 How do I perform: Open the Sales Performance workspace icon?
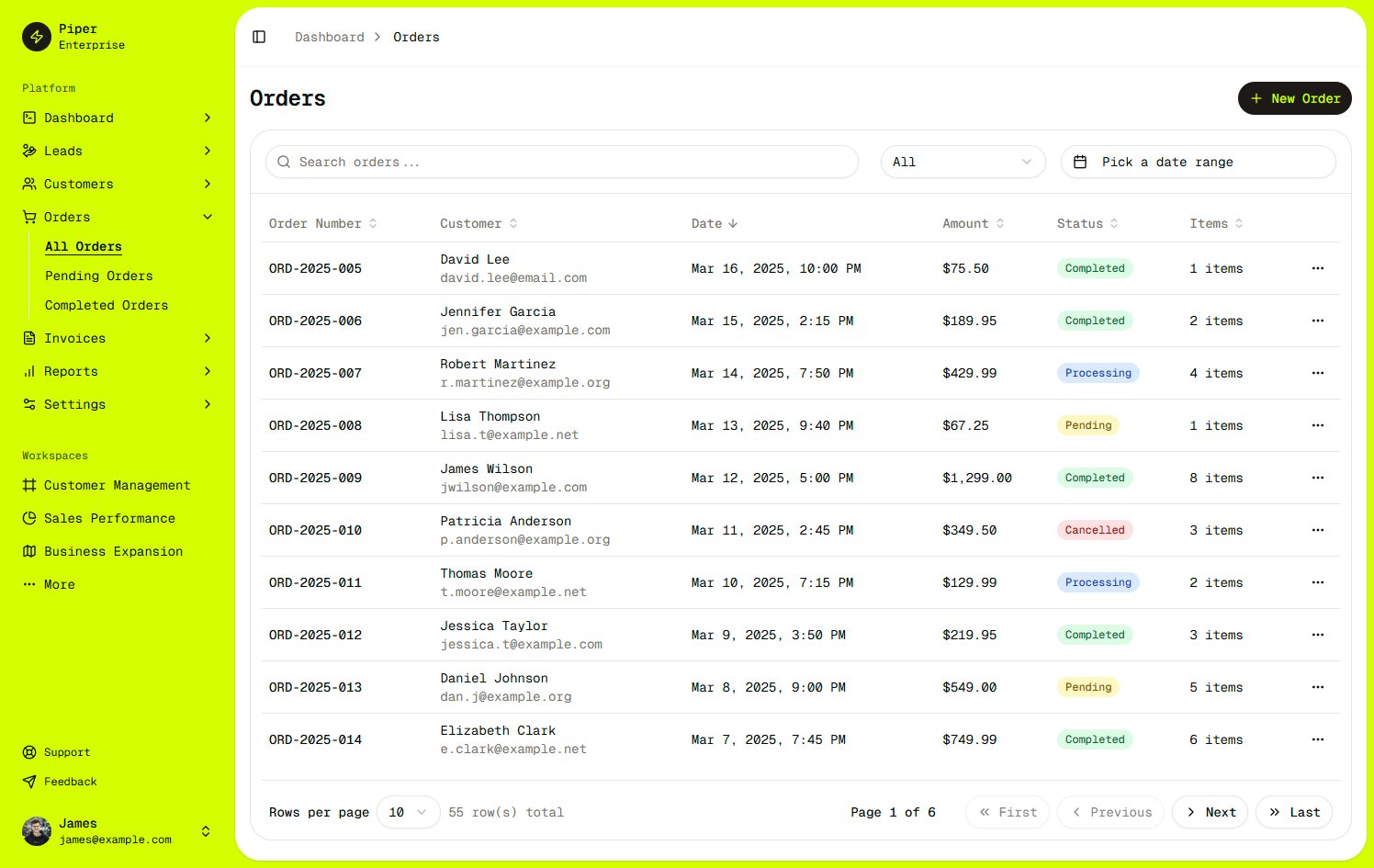tap(29, 518)
